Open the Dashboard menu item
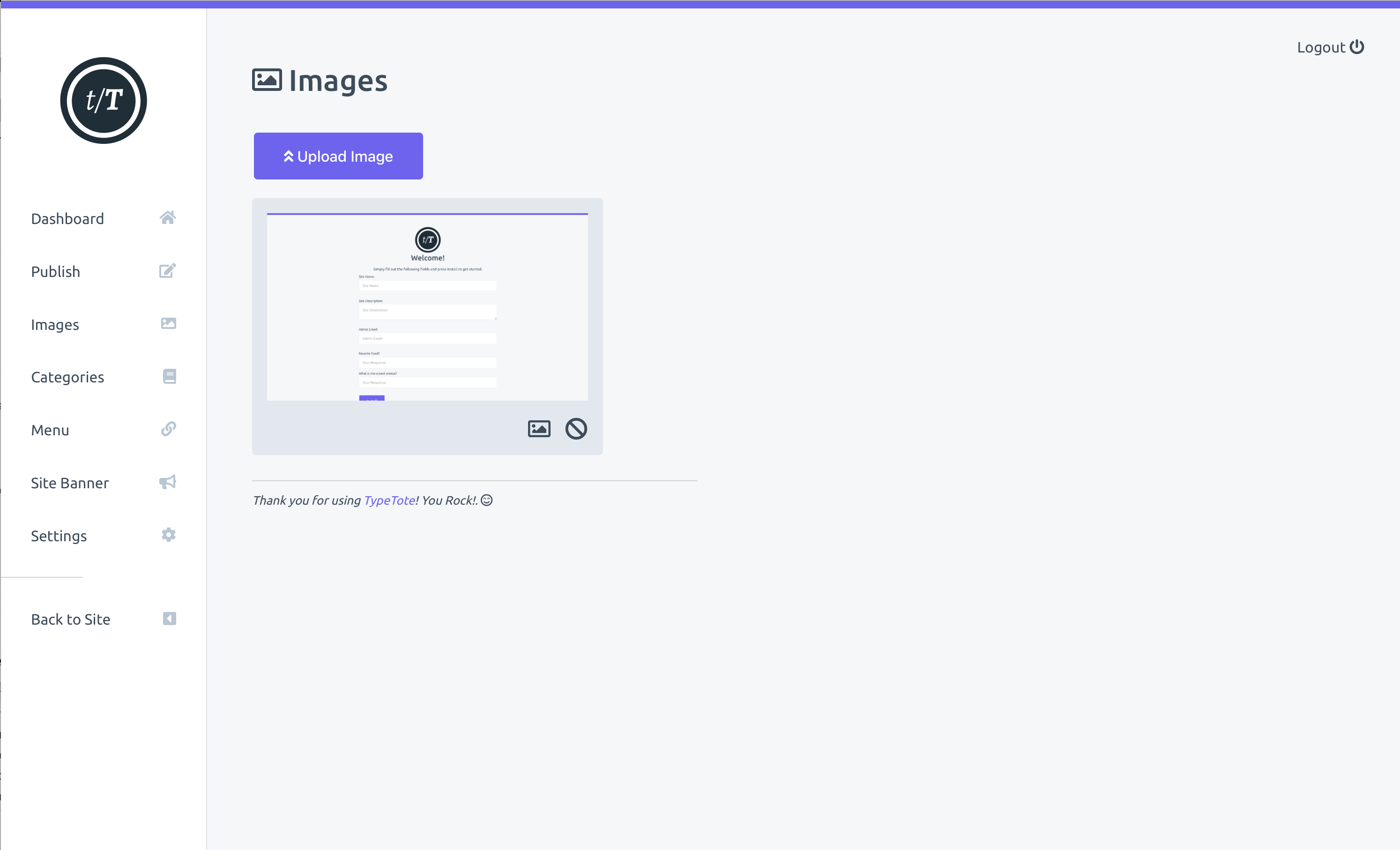This screenshot has height=850, width=1400. click(67, 219)
